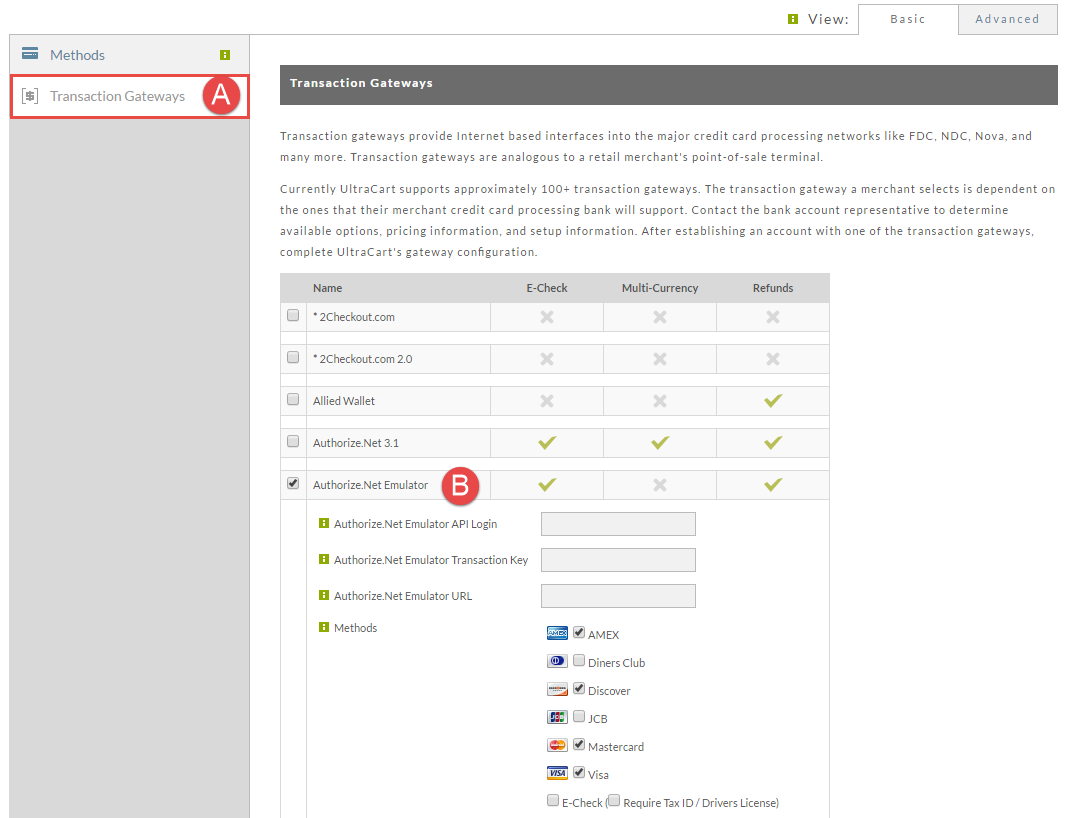Click Refunds checkmark for Authorize.Net 3.1

pyautogui.click(x=773, y=443)
